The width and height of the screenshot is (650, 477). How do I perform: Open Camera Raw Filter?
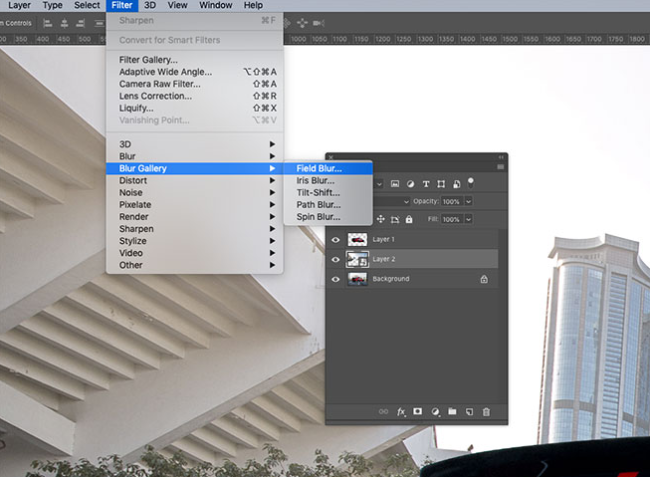click(x=195, y=84)
